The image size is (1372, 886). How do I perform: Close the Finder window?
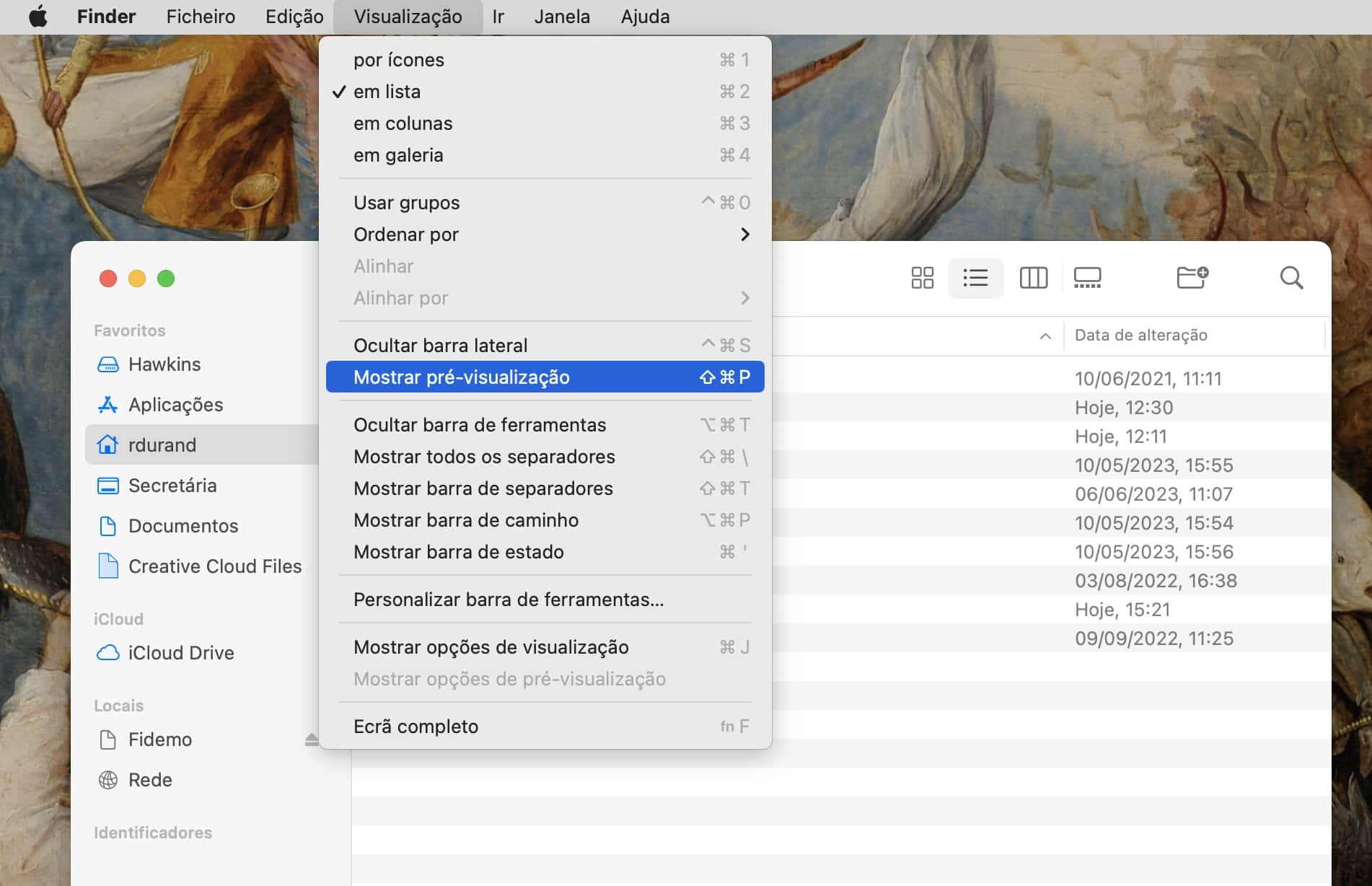pos(108,278)
